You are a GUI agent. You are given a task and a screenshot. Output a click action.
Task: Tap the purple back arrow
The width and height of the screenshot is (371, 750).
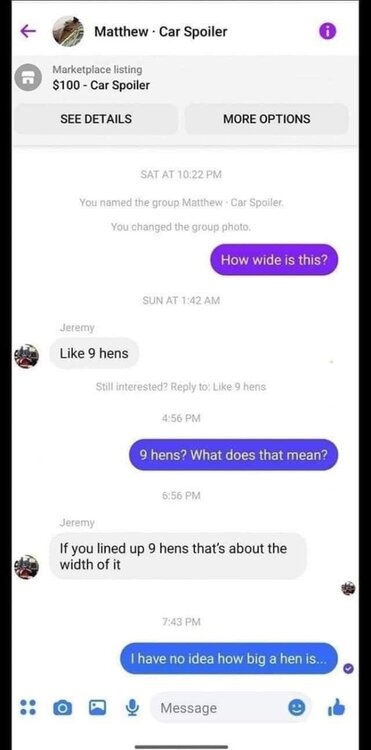(28, 31)
